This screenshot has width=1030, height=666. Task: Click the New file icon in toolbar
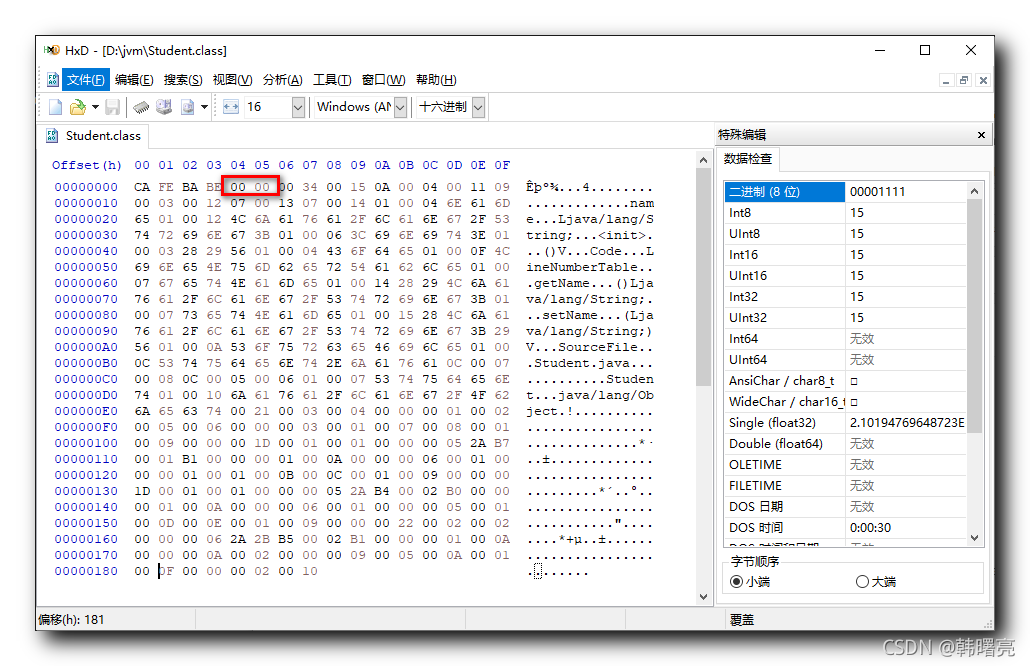[x=56, y=107]
